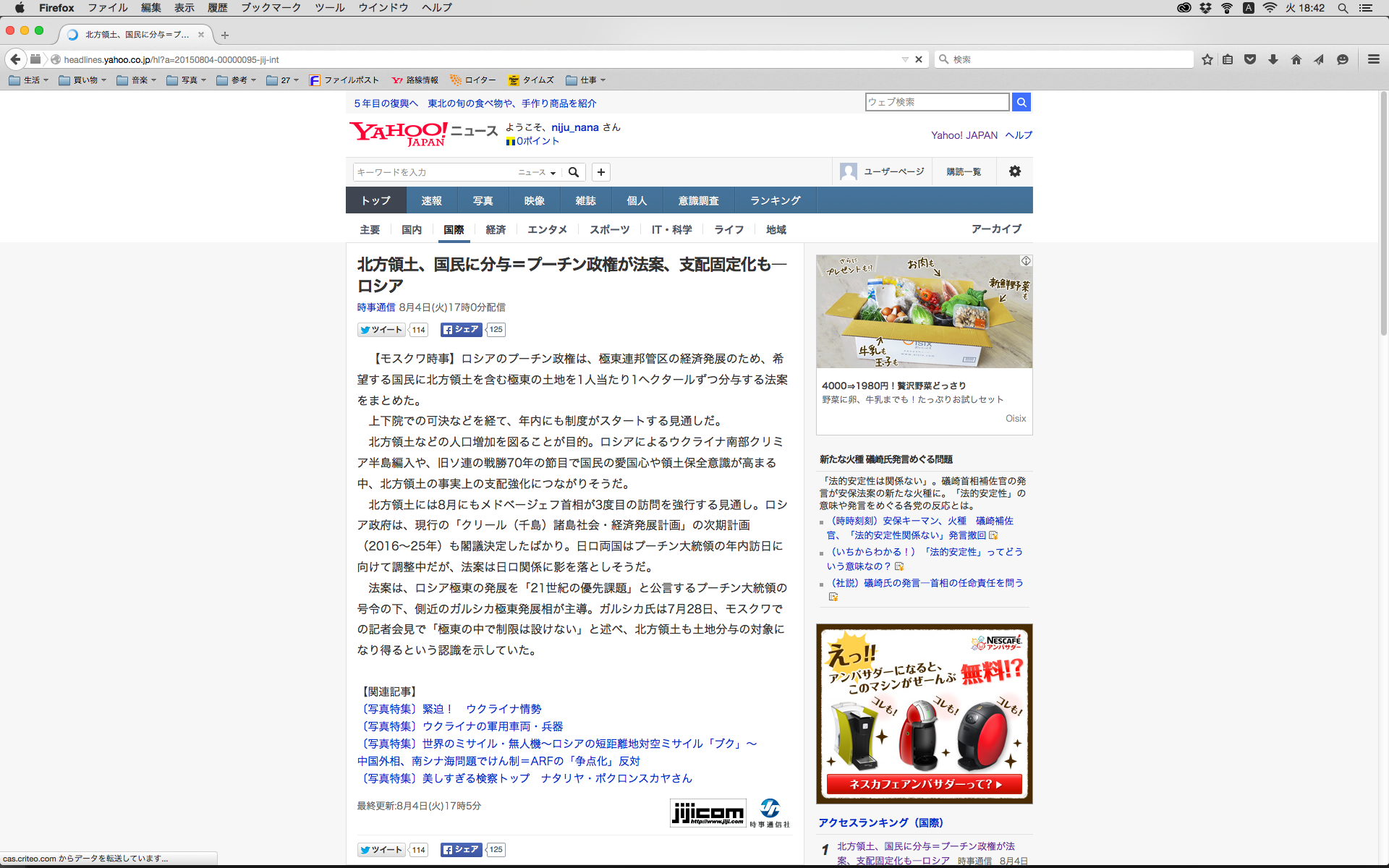Screen dimensions: 1389x868
Task: Stop loading with the address bar X
Action: coord(919,59)
